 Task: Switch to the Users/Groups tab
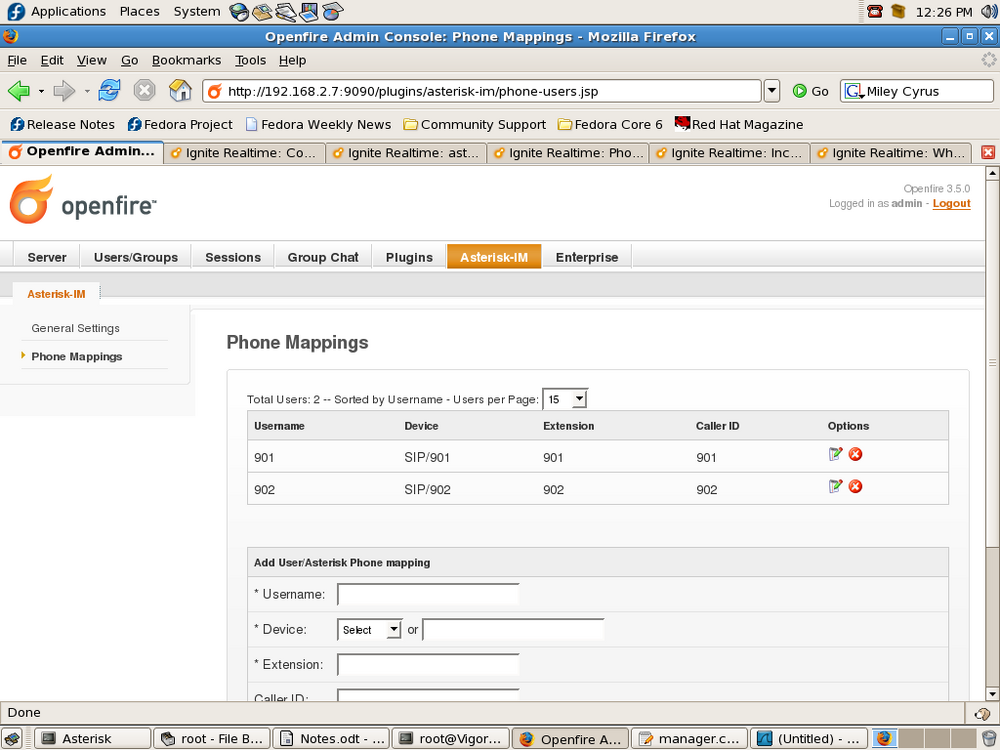[136, 257]
